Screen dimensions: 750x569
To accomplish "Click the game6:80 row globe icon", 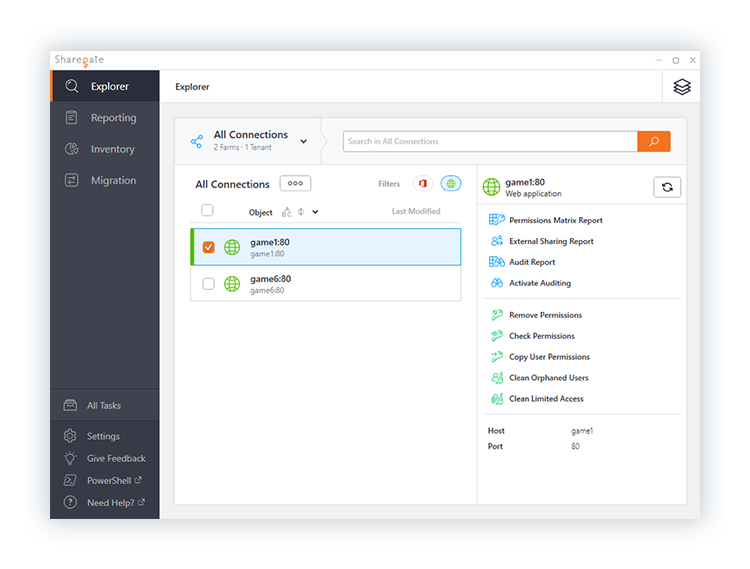I will click(232, 284).
